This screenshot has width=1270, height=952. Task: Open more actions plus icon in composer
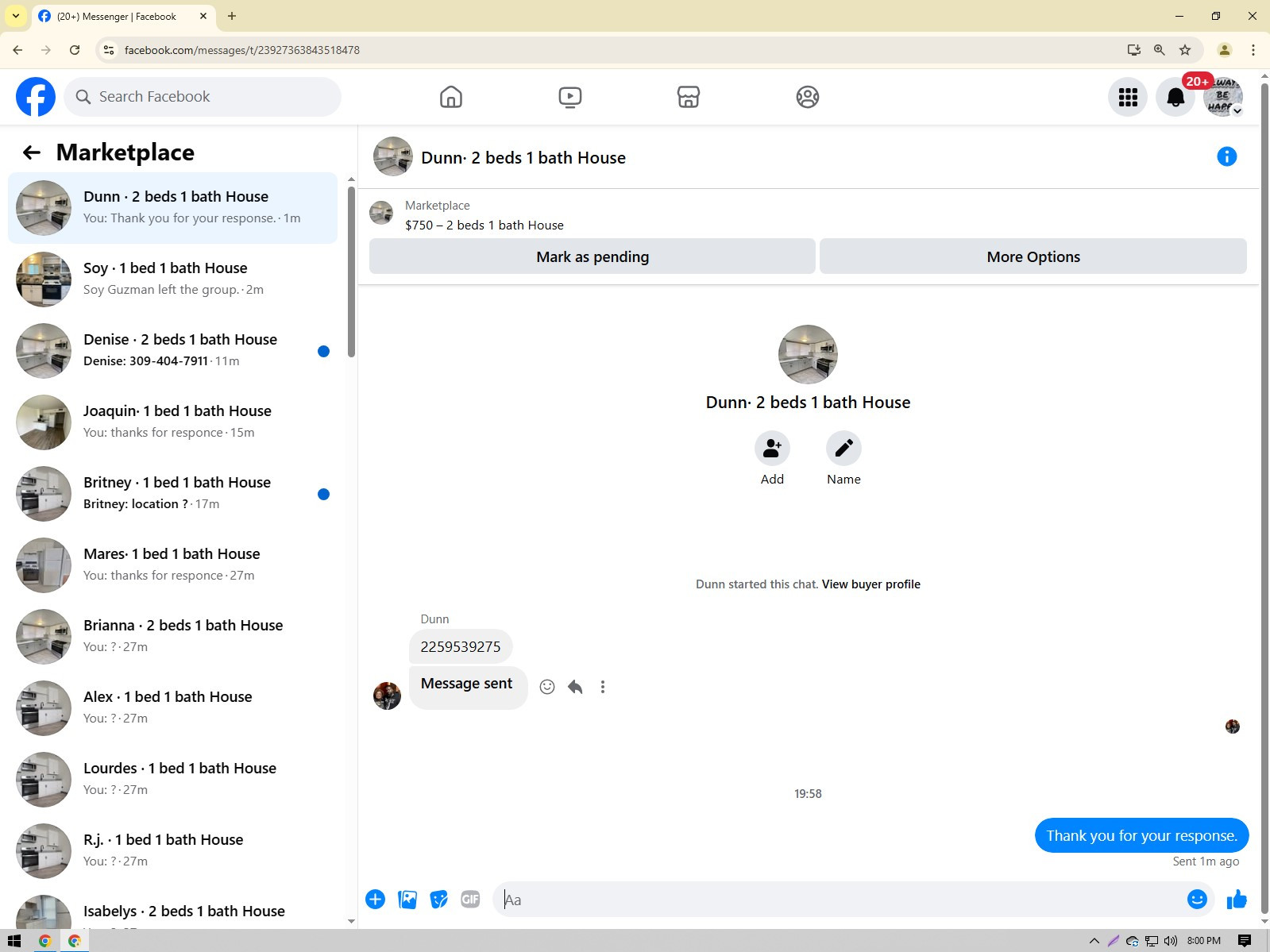tap(376, 900)
